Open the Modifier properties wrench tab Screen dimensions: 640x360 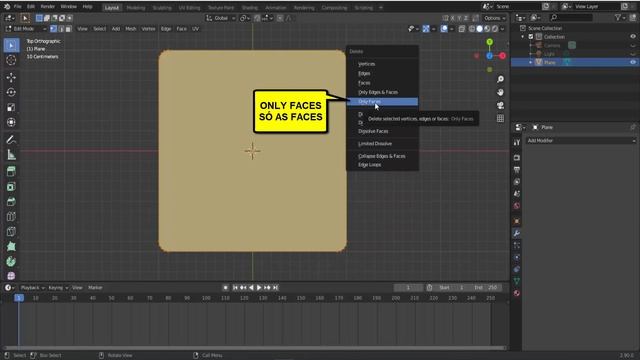point(517,233)
